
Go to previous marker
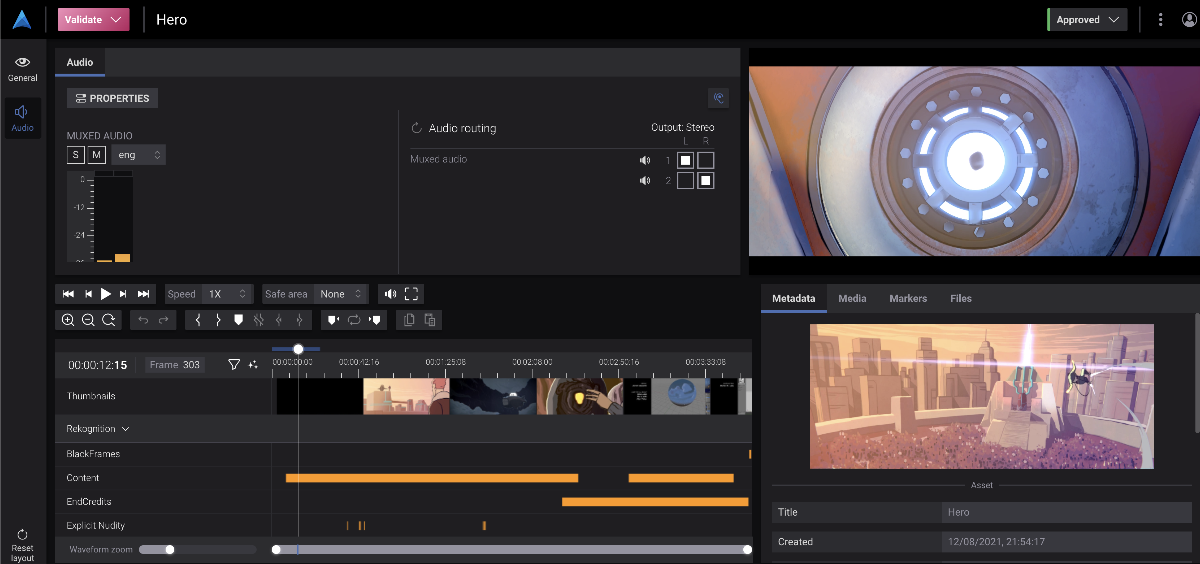pyautogui.click(x=332, y=320)
